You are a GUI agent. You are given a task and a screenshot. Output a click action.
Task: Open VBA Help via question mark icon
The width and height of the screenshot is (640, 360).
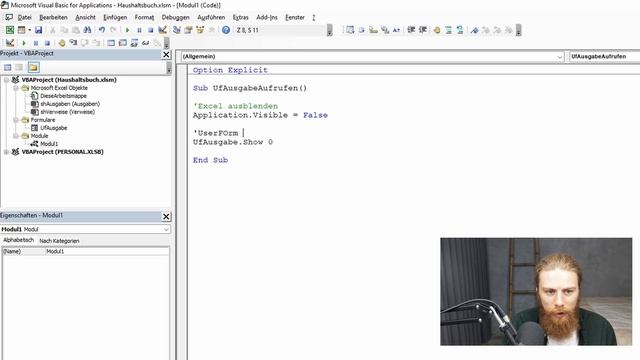[226, 30]
